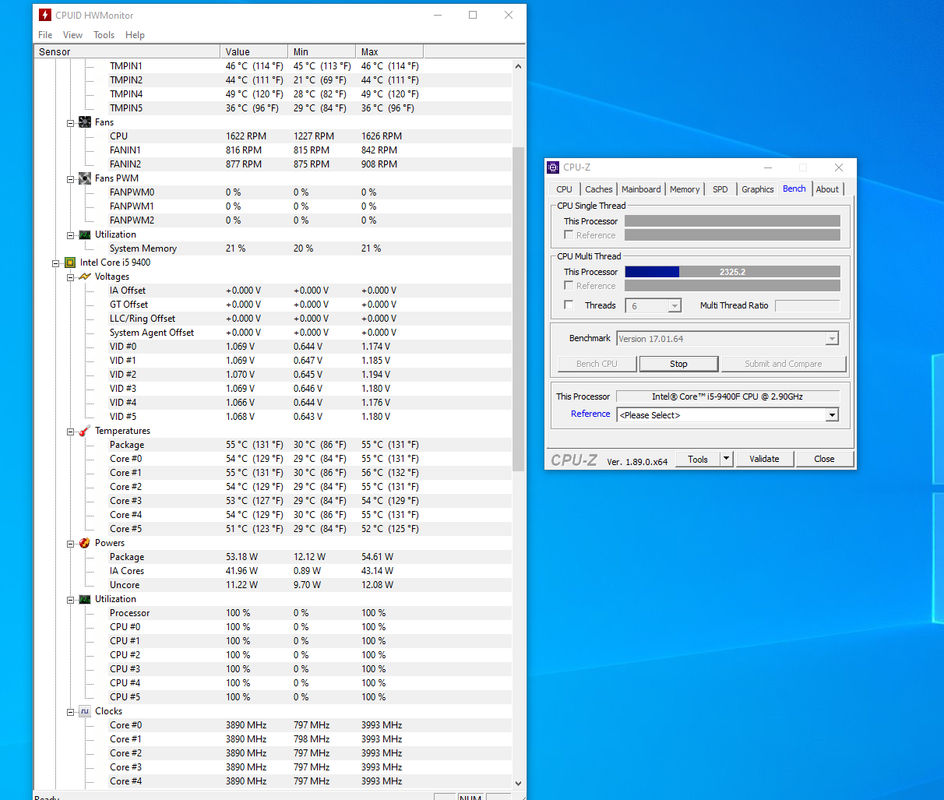Click the Max column header

coord(389,52)
